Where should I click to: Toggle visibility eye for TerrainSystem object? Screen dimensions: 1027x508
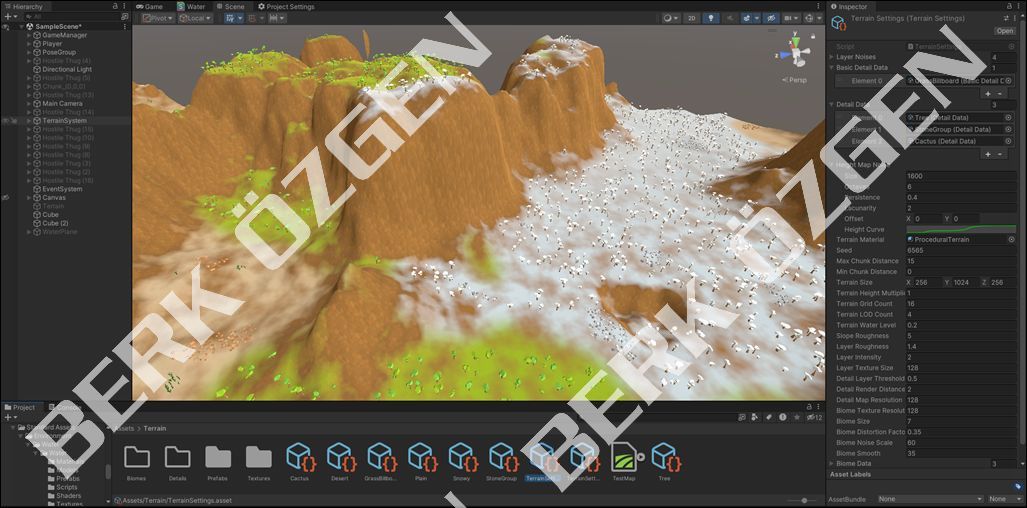point(6,121)
